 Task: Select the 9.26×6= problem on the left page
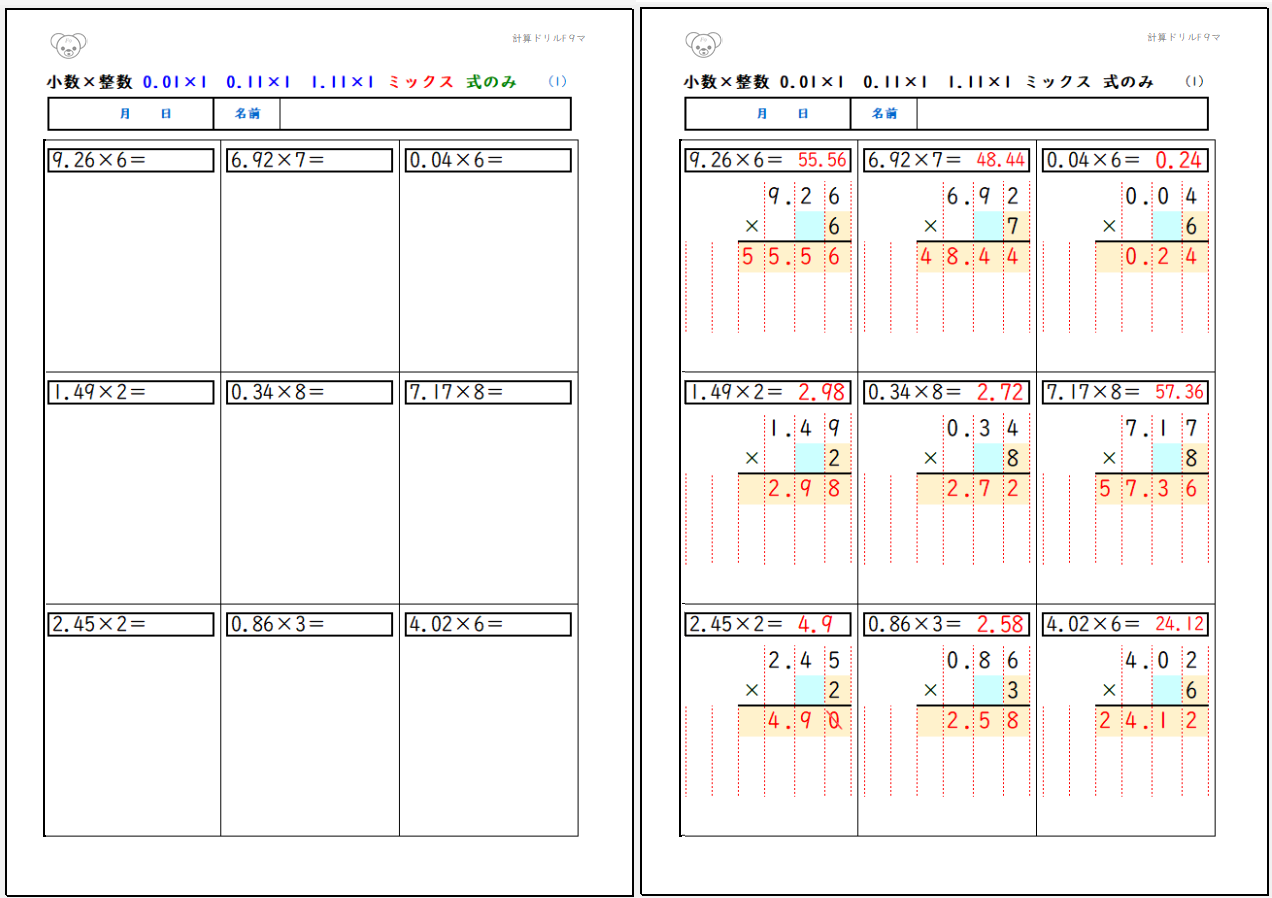[131, 160]
